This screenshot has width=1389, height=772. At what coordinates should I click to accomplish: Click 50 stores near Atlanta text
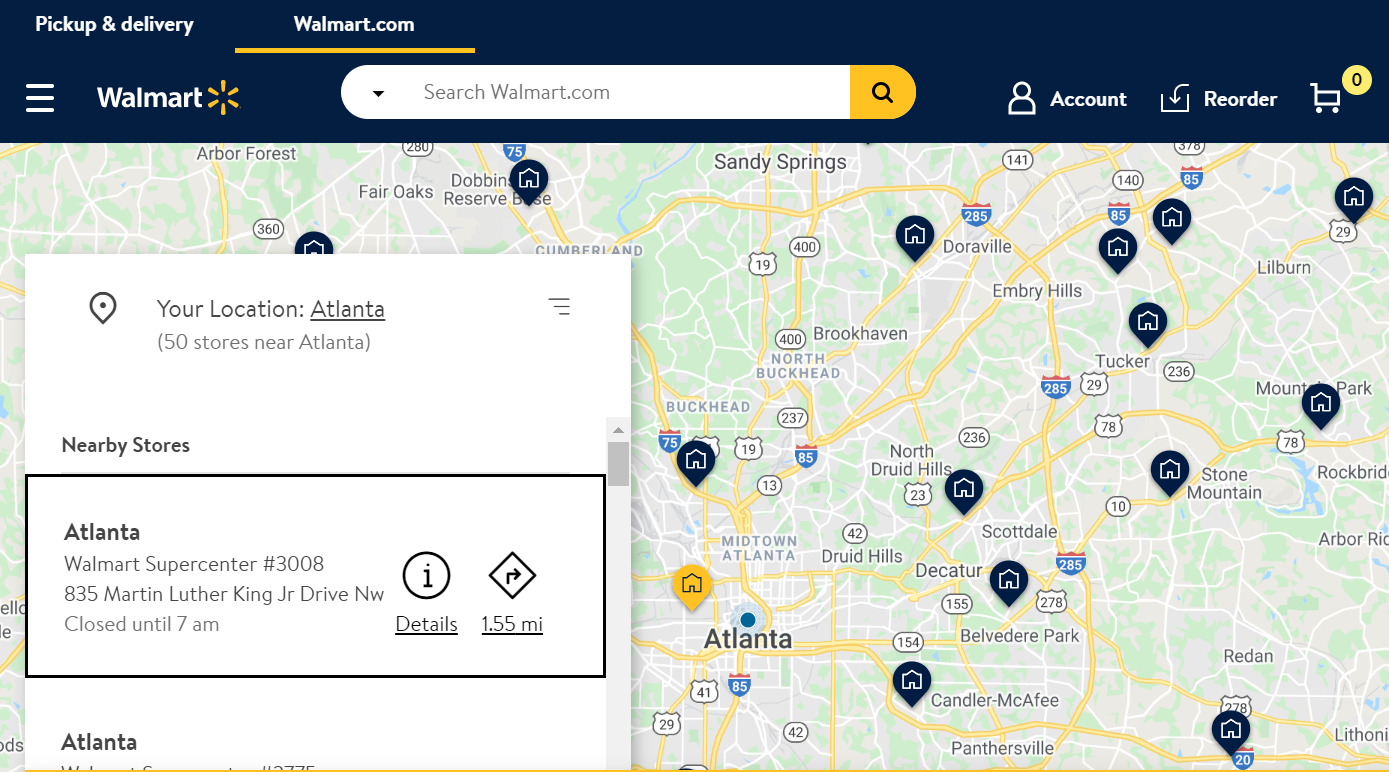(264, 342)
